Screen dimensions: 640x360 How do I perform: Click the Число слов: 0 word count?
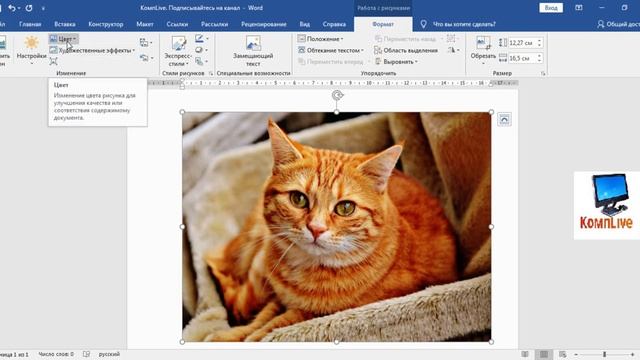[x=56, y=354]
